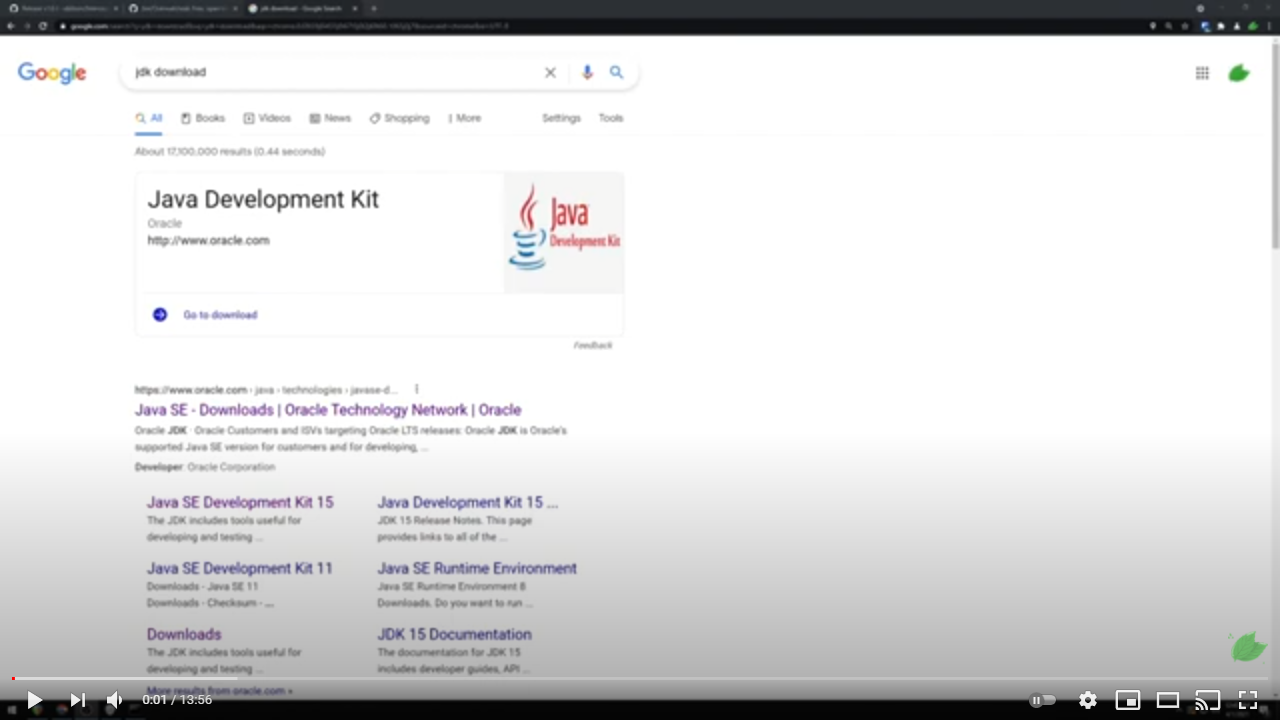Open search Tools

(x=611, y=118)
